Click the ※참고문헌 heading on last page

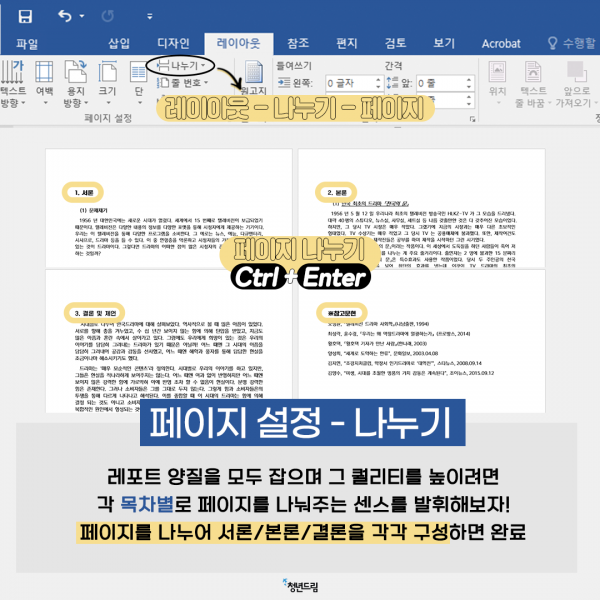tap(342, 313)
